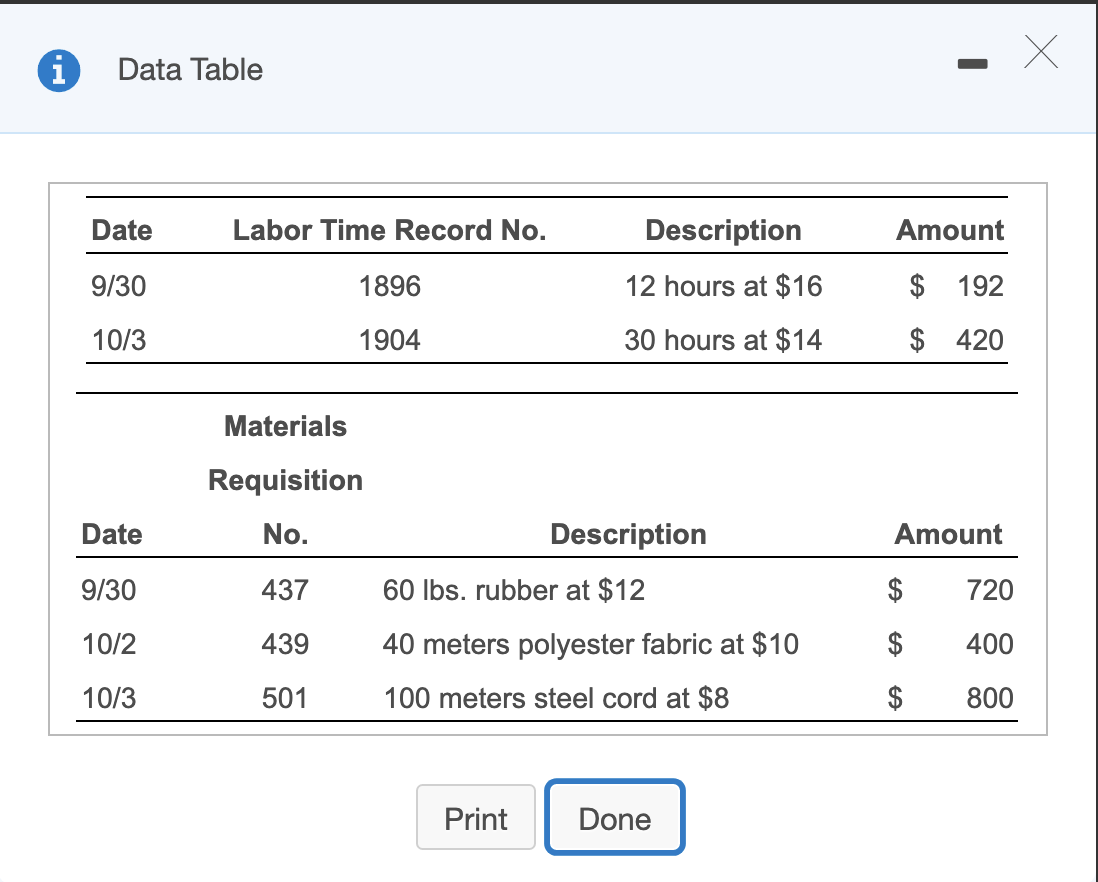This screenshot has height=882, width=1098.
Task: Click the blue info icon
Action: point(57,70)
